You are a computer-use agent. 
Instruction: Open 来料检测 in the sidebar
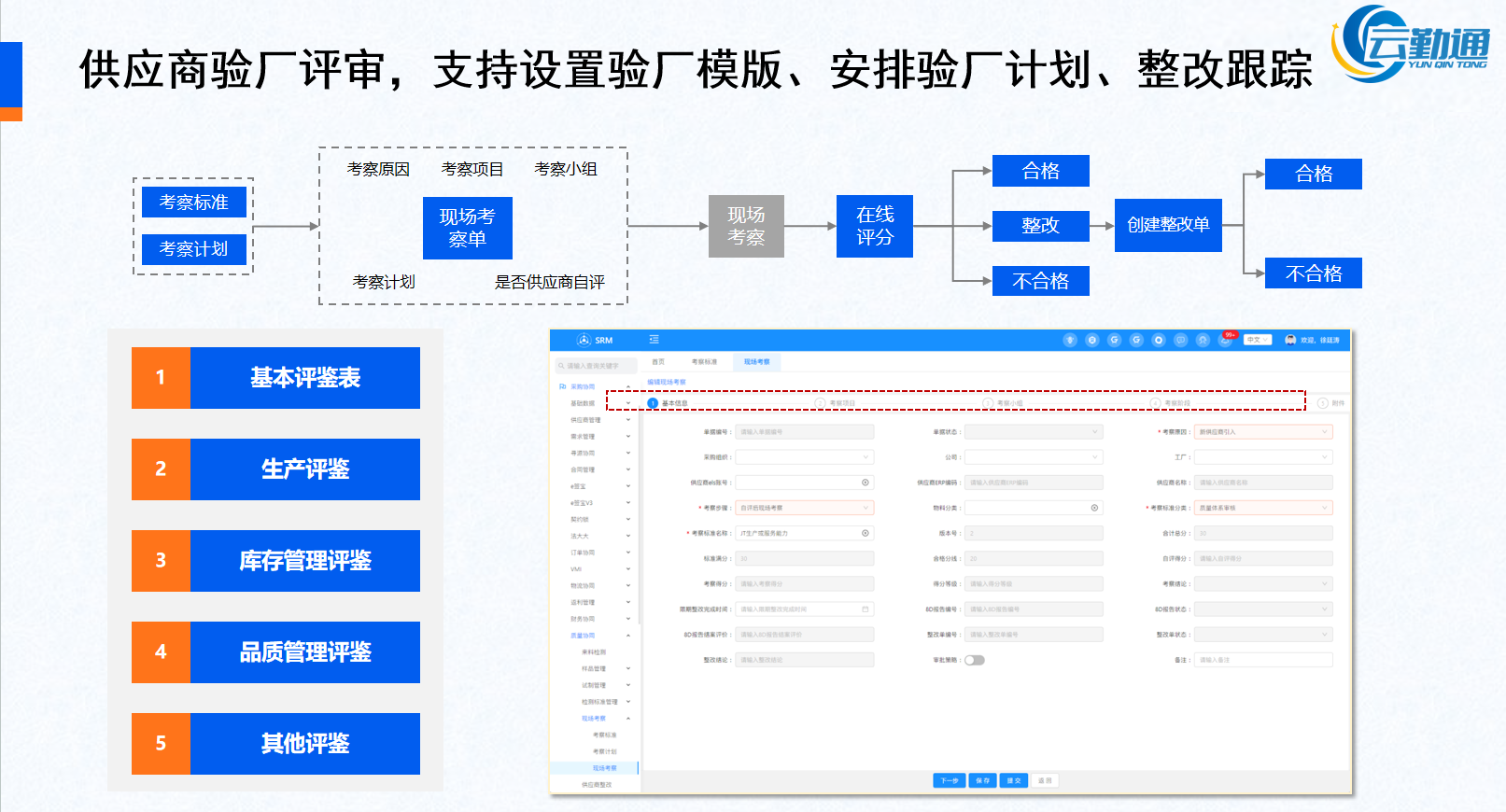click(594, 652)
